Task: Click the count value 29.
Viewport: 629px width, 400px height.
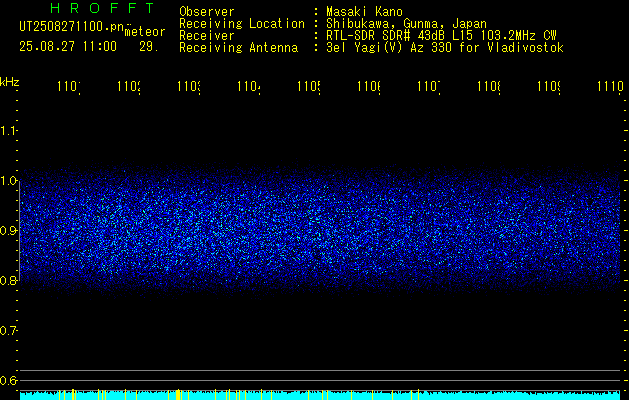Action: click(x=149, y=47)
